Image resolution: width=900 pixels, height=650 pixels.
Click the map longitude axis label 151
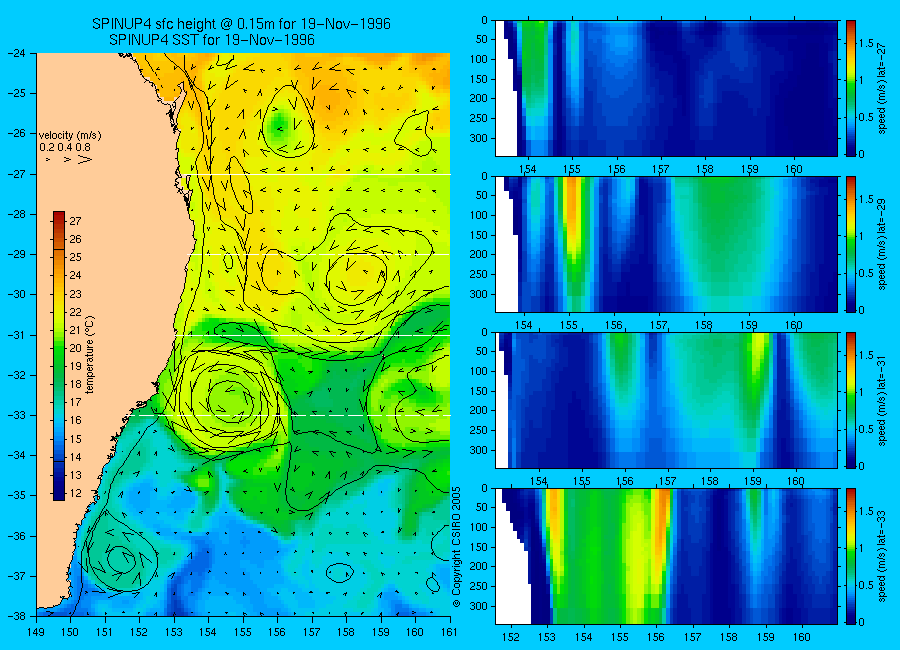point(105,632)
